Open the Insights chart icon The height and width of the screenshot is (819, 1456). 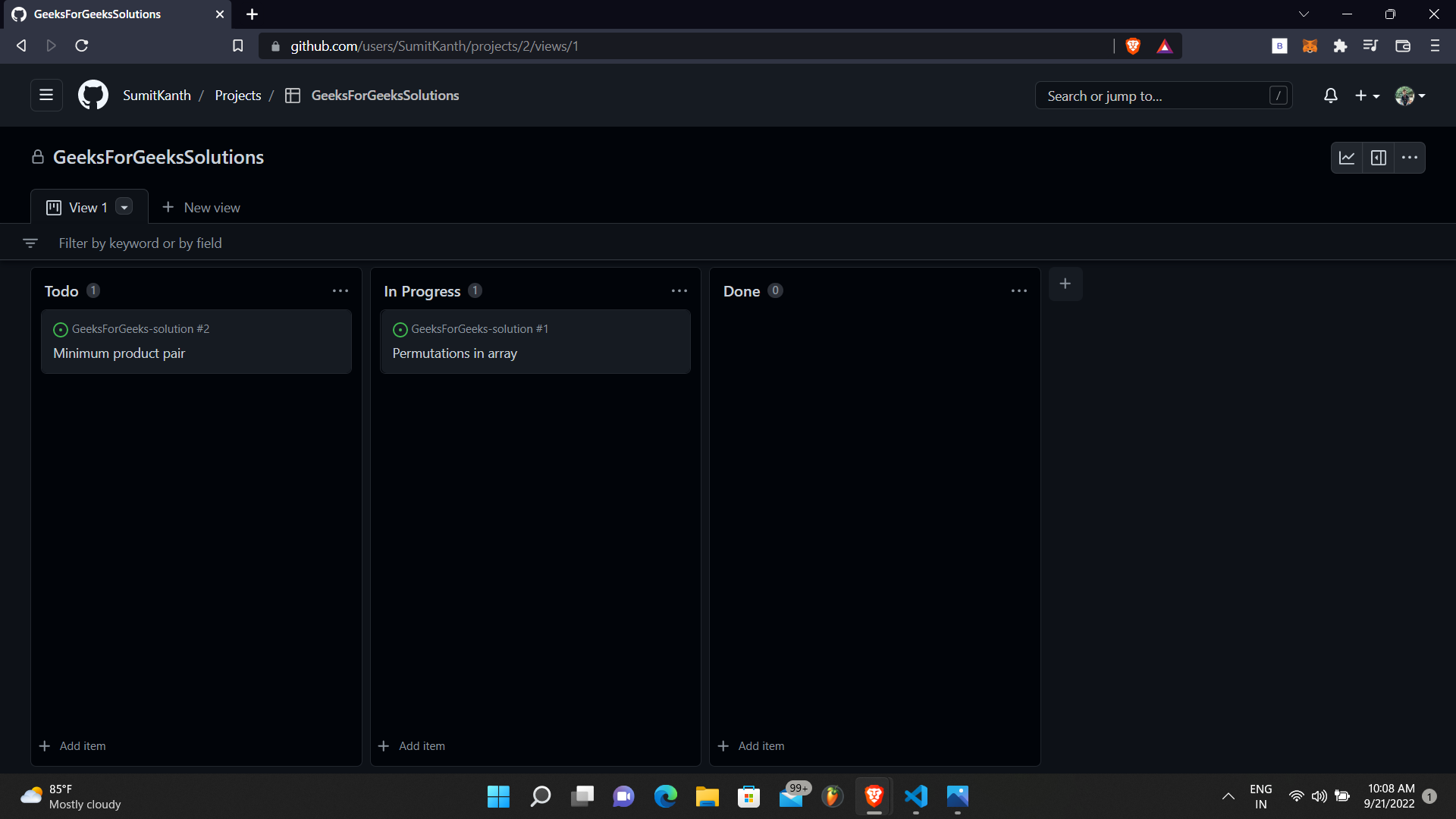[x=1347, y=158]
